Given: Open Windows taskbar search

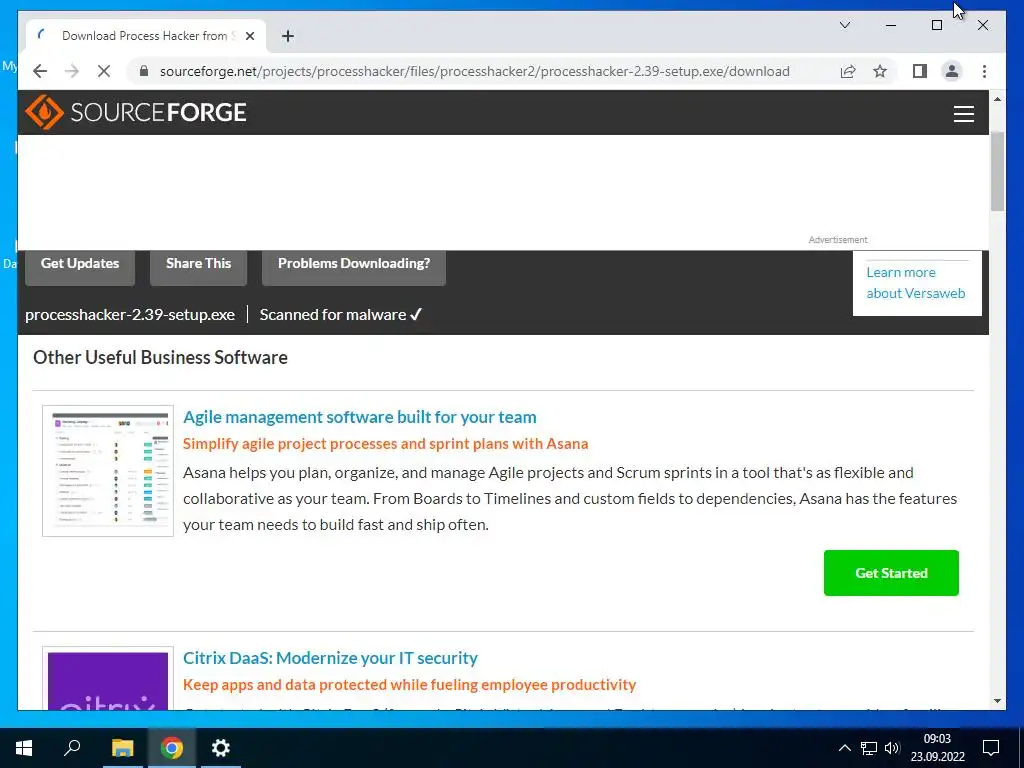Looking at the screenshot, I should (72, 748).
